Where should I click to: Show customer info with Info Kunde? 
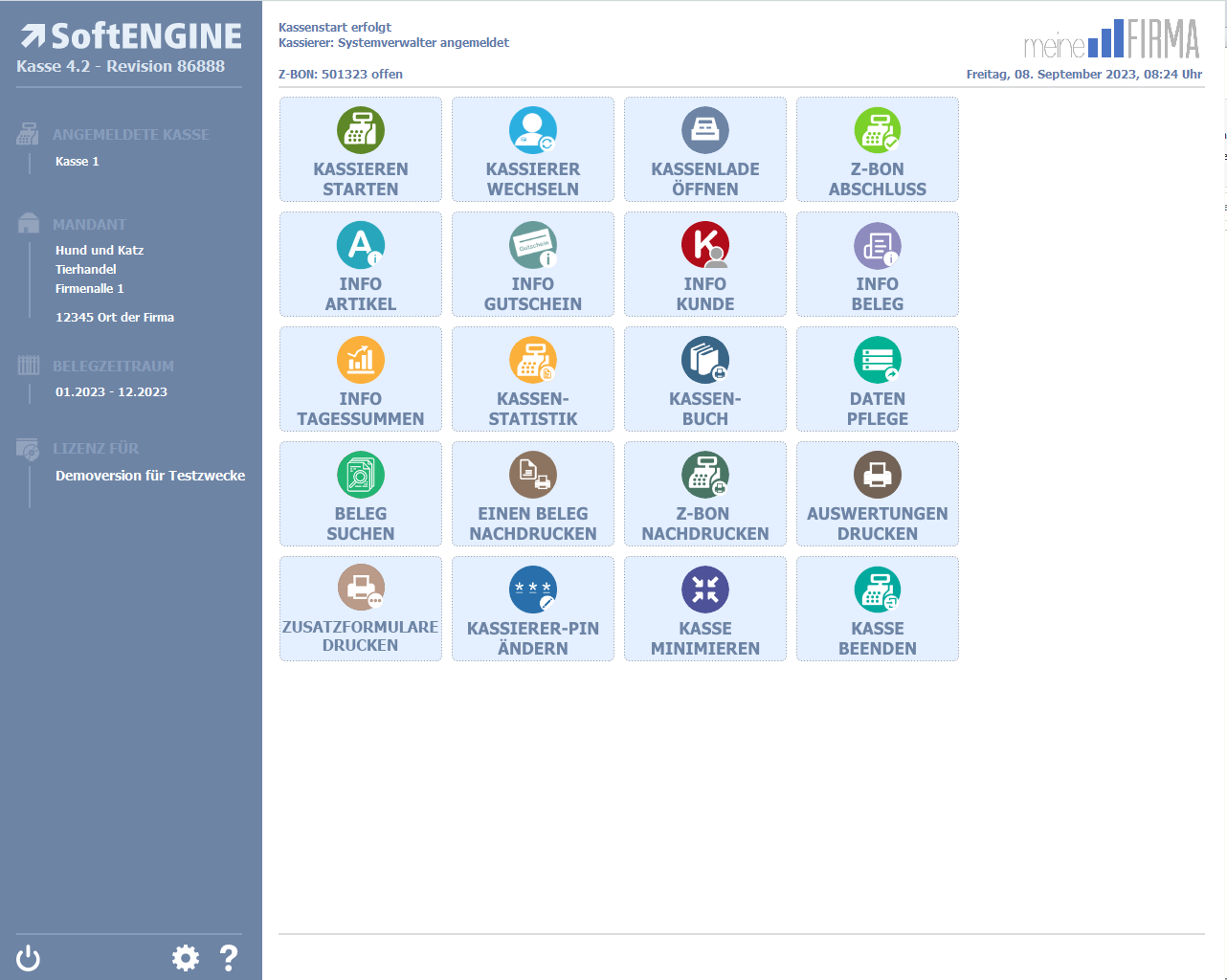[705, 264]
